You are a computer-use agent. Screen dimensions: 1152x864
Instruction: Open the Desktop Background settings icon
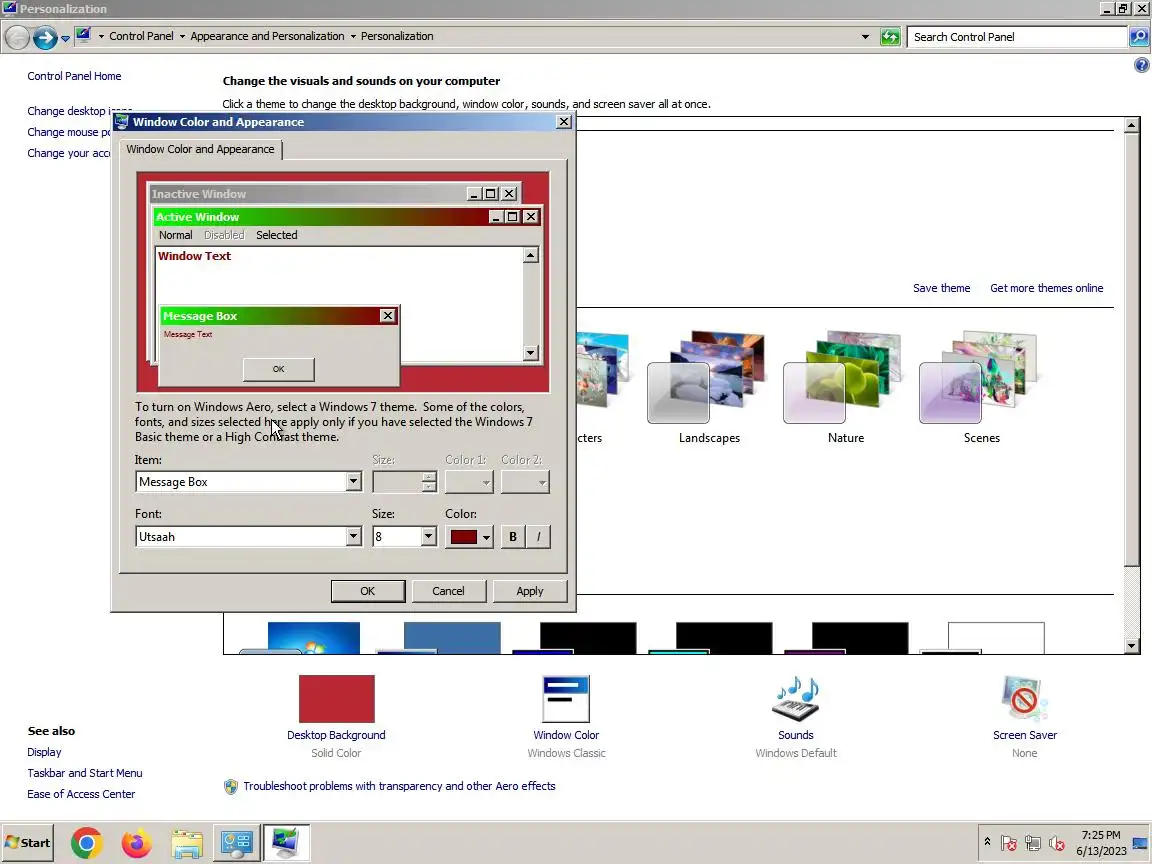tap(336, 699)
